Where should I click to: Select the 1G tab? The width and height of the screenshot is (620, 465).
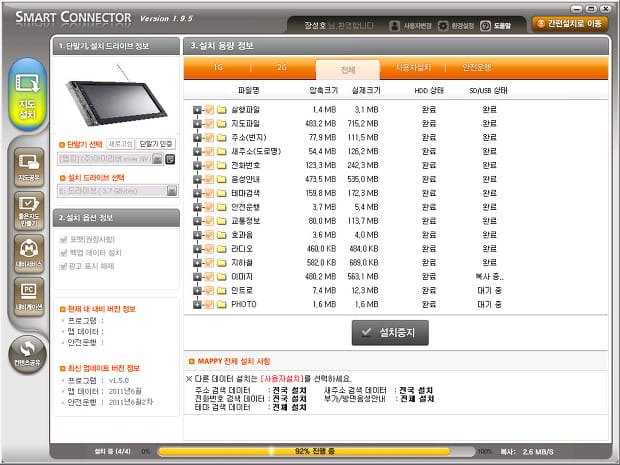coord(218,68)
